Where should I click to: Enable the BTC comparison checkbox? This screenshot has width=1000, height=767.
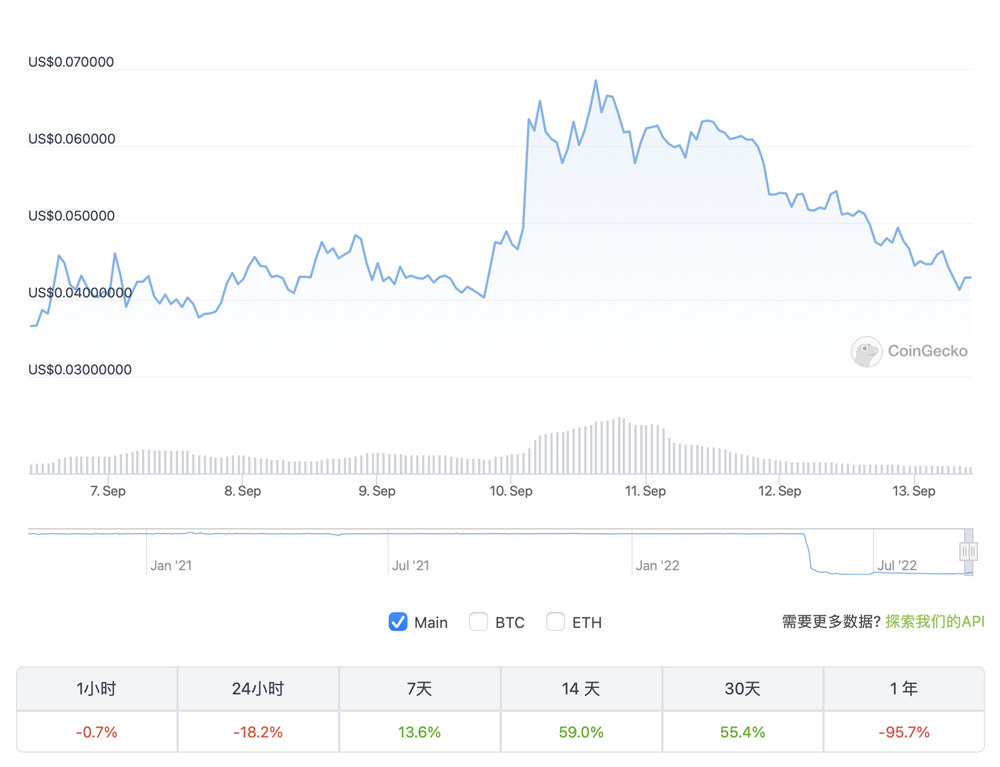tap(478, 622)
